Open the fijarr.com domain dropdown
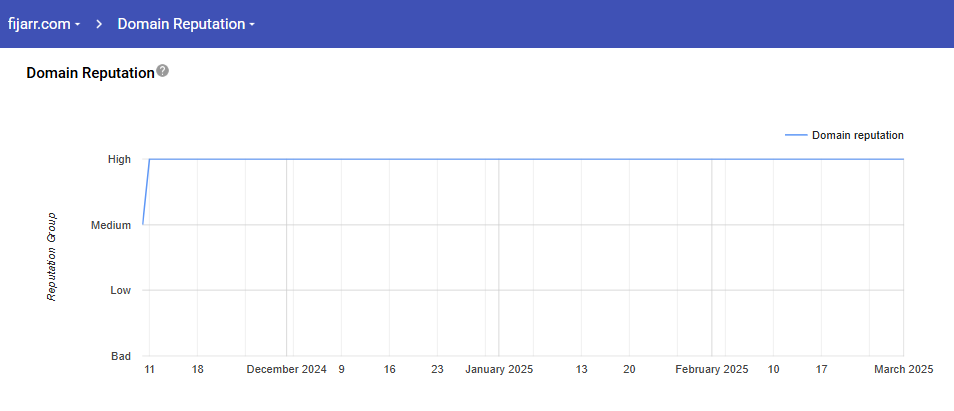Image resolution: width=954 pixels, height=411 pixels. [x=44, y=24]
